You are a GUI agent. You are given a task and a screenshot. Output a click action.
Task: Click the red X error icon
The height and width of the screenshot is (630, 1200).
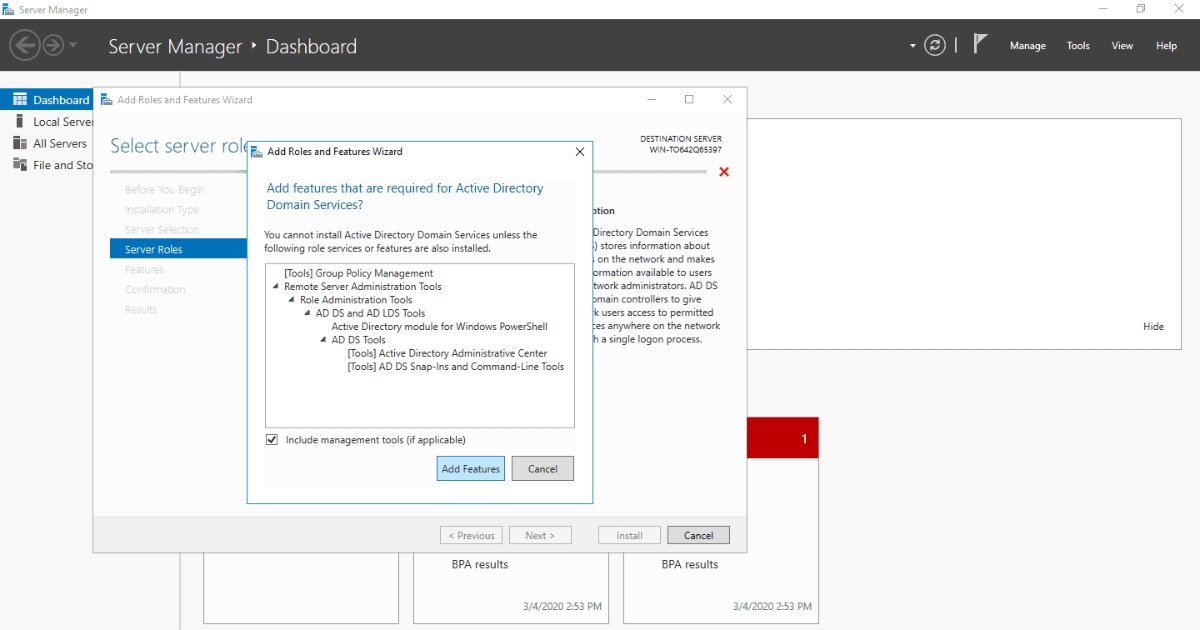point(724,172)
